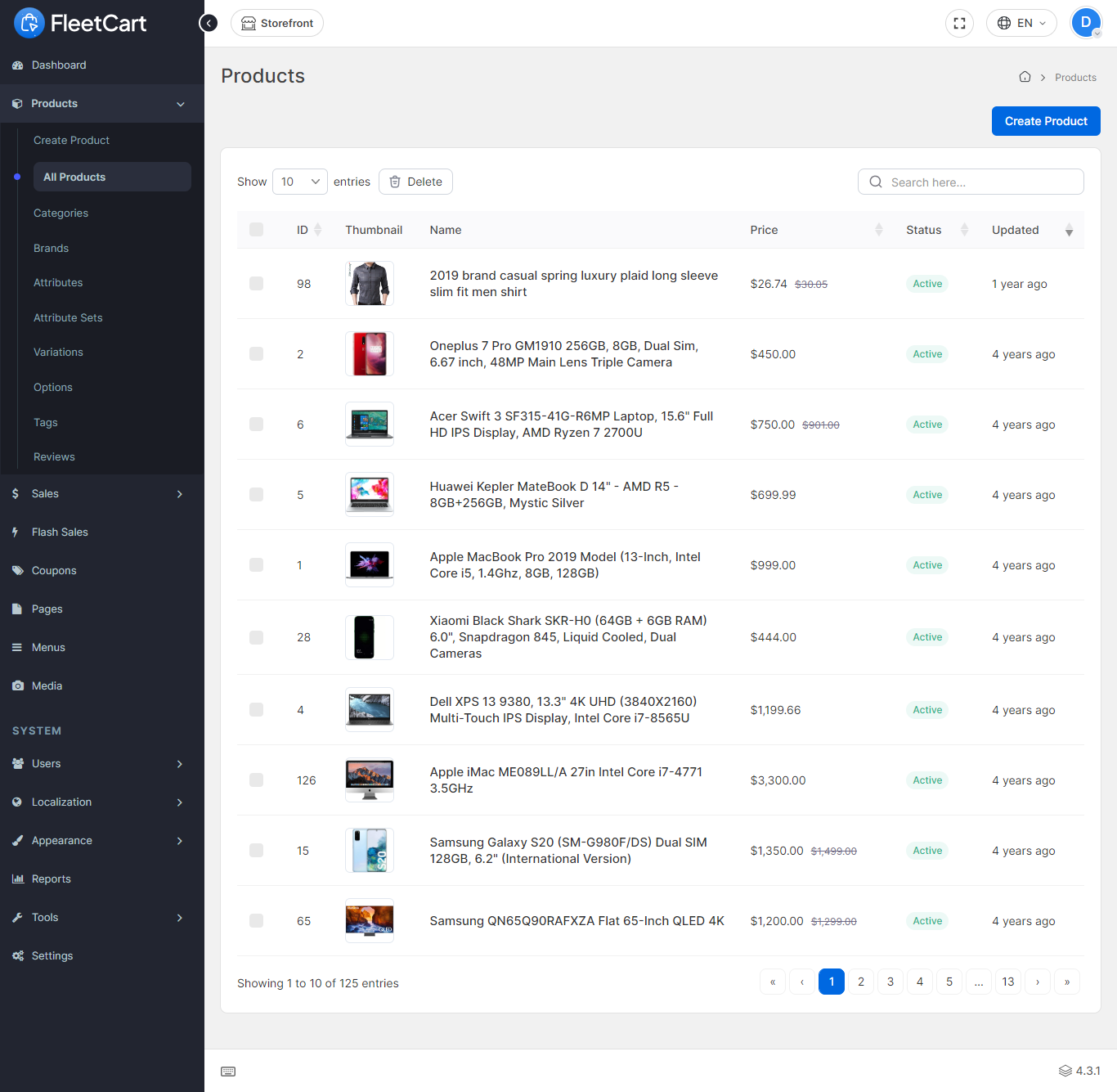1117x1092 pixels.
Task: Go to Variations in sidebar
Action: click(x=58, y=353)
